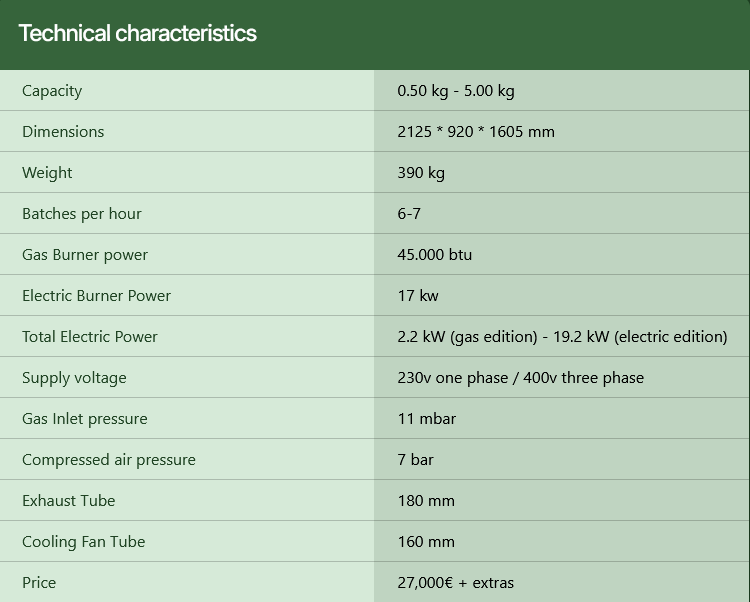Click the Technical characteristics header
Viewport: 750px width, 602px height.
pos(138,34)
